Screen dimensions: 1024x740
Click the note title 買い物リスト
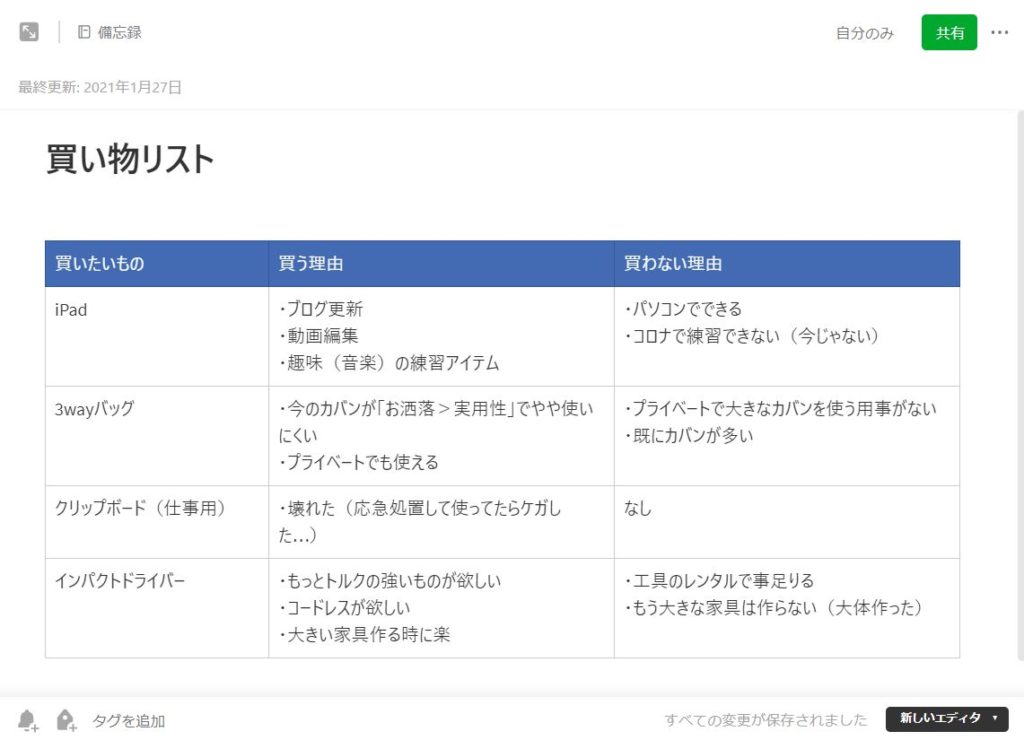pos(130,159)
